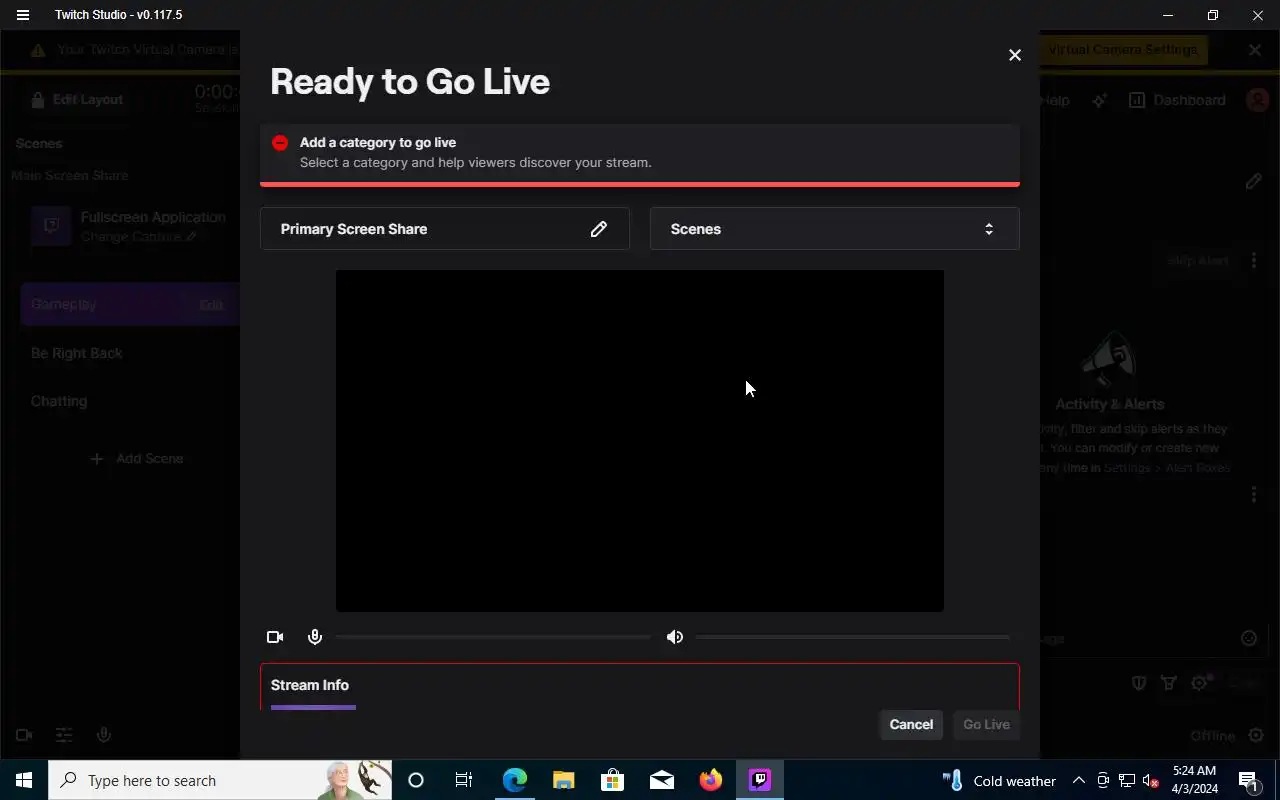This screenshot has width=1280, height=800.
Task: Open the Scenes dropdown in the dialog
Action: (834, 229)
